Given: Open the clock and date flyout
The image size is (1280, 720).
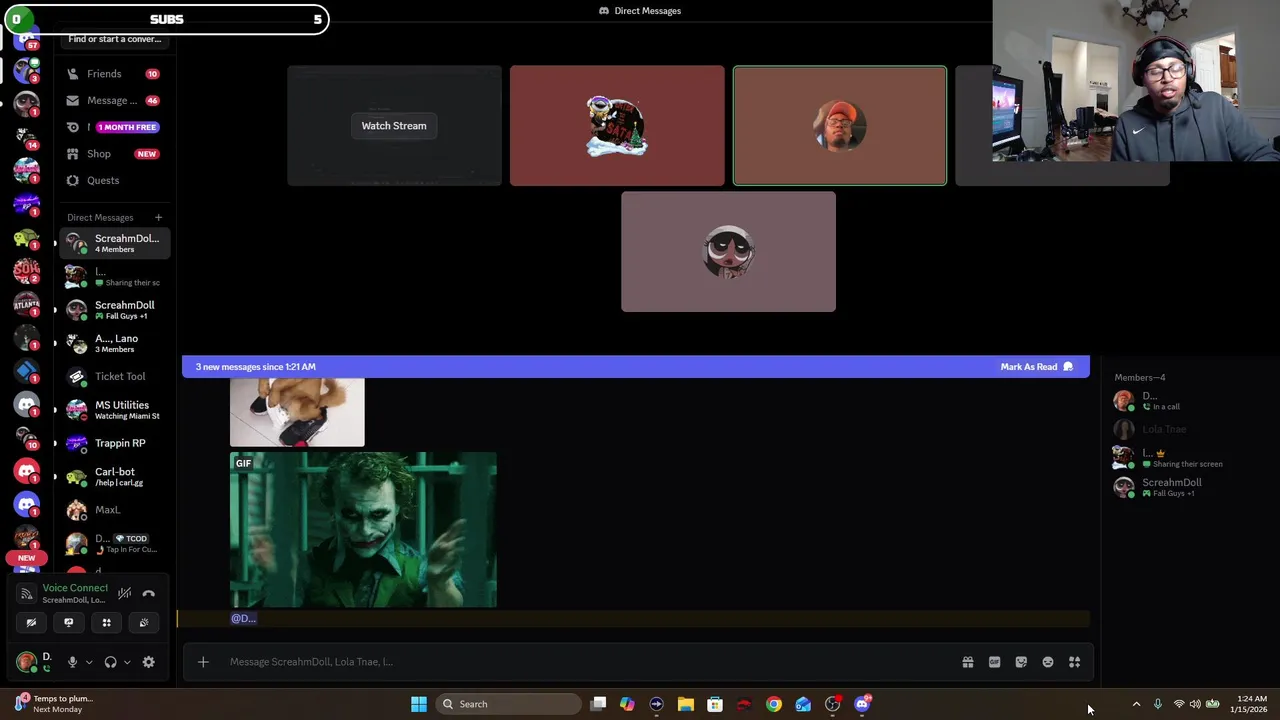Looking at the screenshot, I should [1248, 704].
